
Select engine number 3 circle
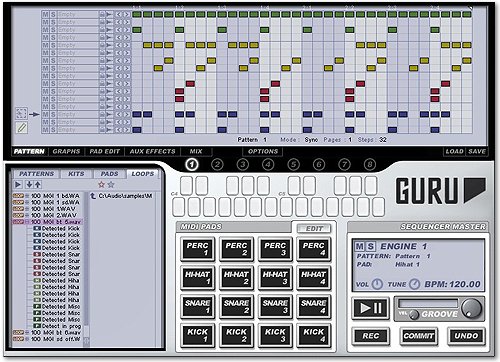point(243,164)
